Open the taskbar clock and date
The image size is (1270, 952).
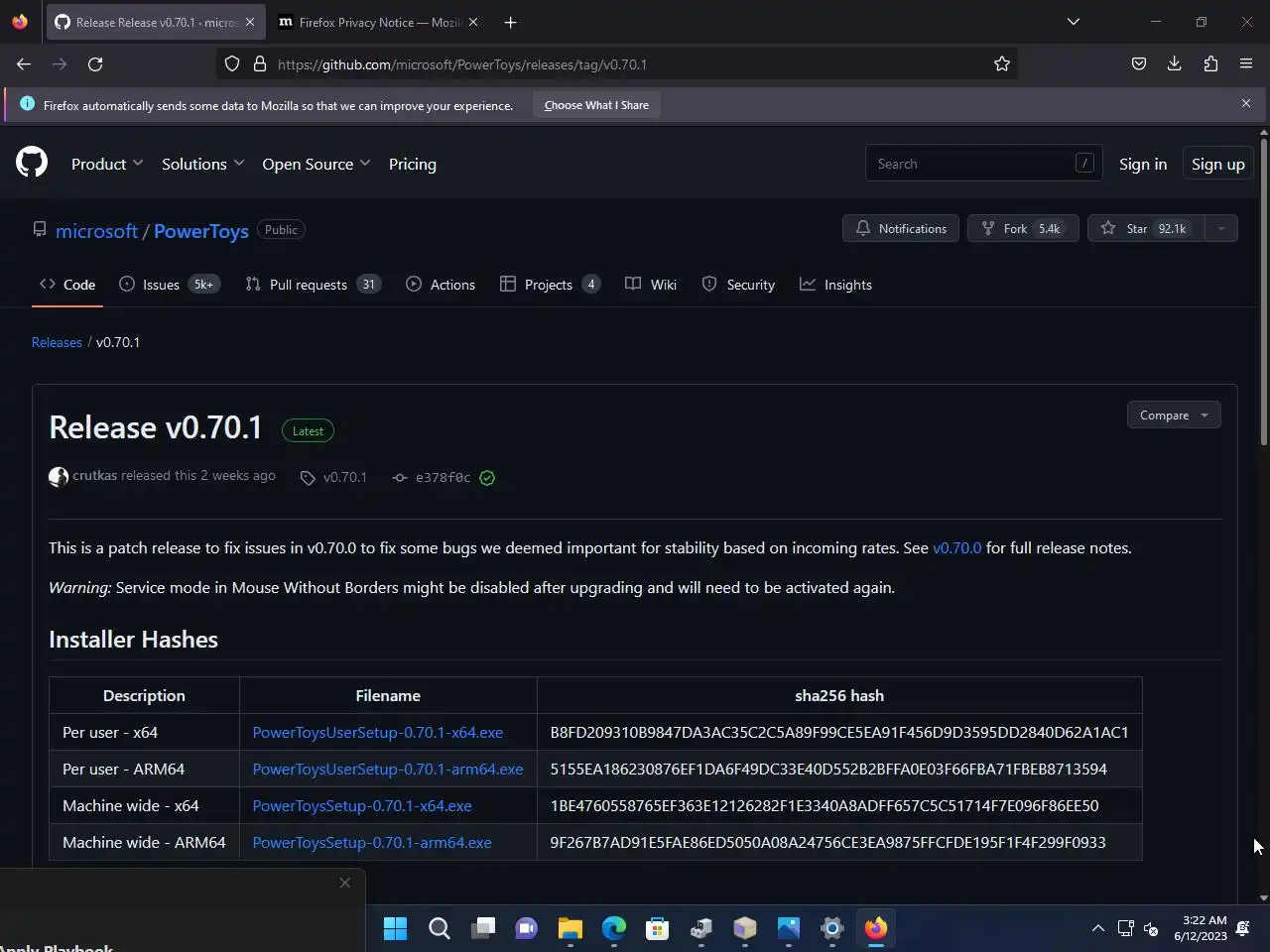tap(1201, 928)
